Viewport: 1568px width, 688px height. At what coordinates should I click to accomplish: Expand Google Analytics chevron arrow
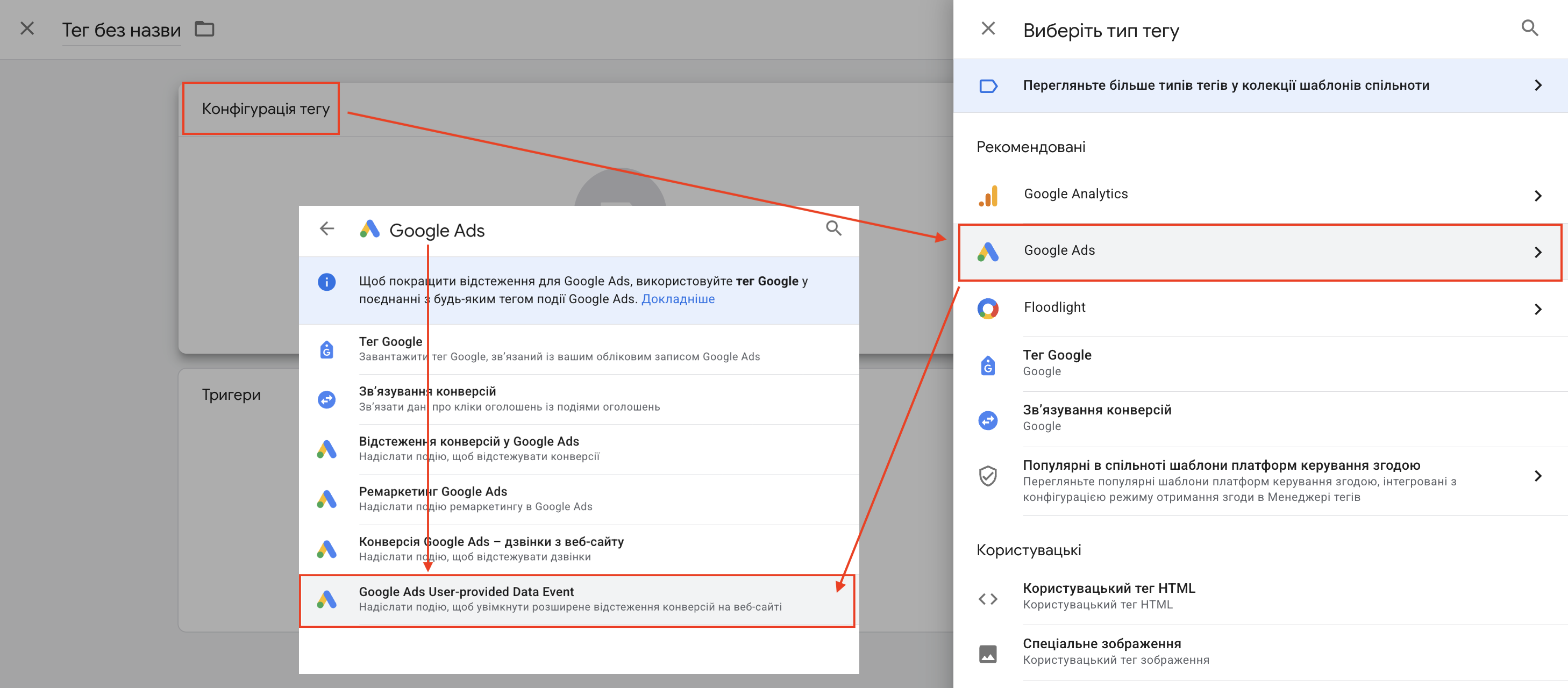(x=1538, y=196)
